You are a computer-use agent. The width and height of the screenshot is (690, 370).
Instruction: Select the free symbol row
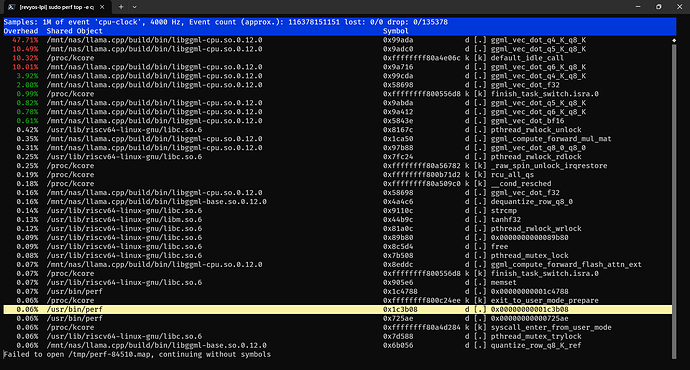coord(338,246)
